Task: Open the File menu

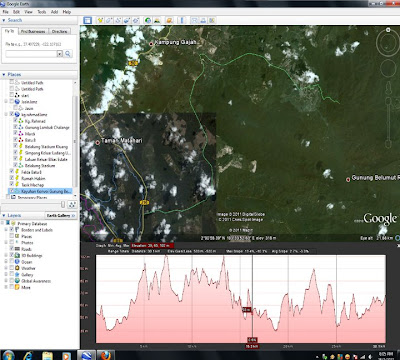Action: click(5, 12)
